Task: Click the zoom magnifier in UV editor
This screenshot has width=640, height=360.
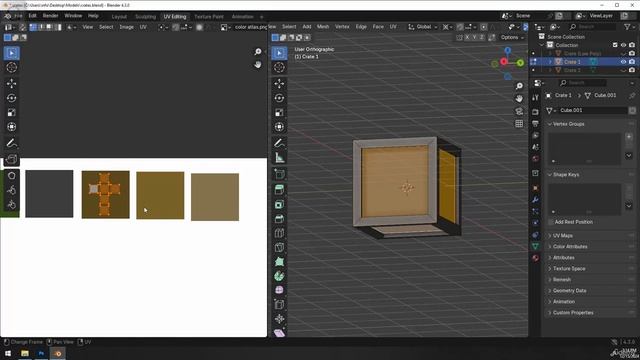Action: 258,52
